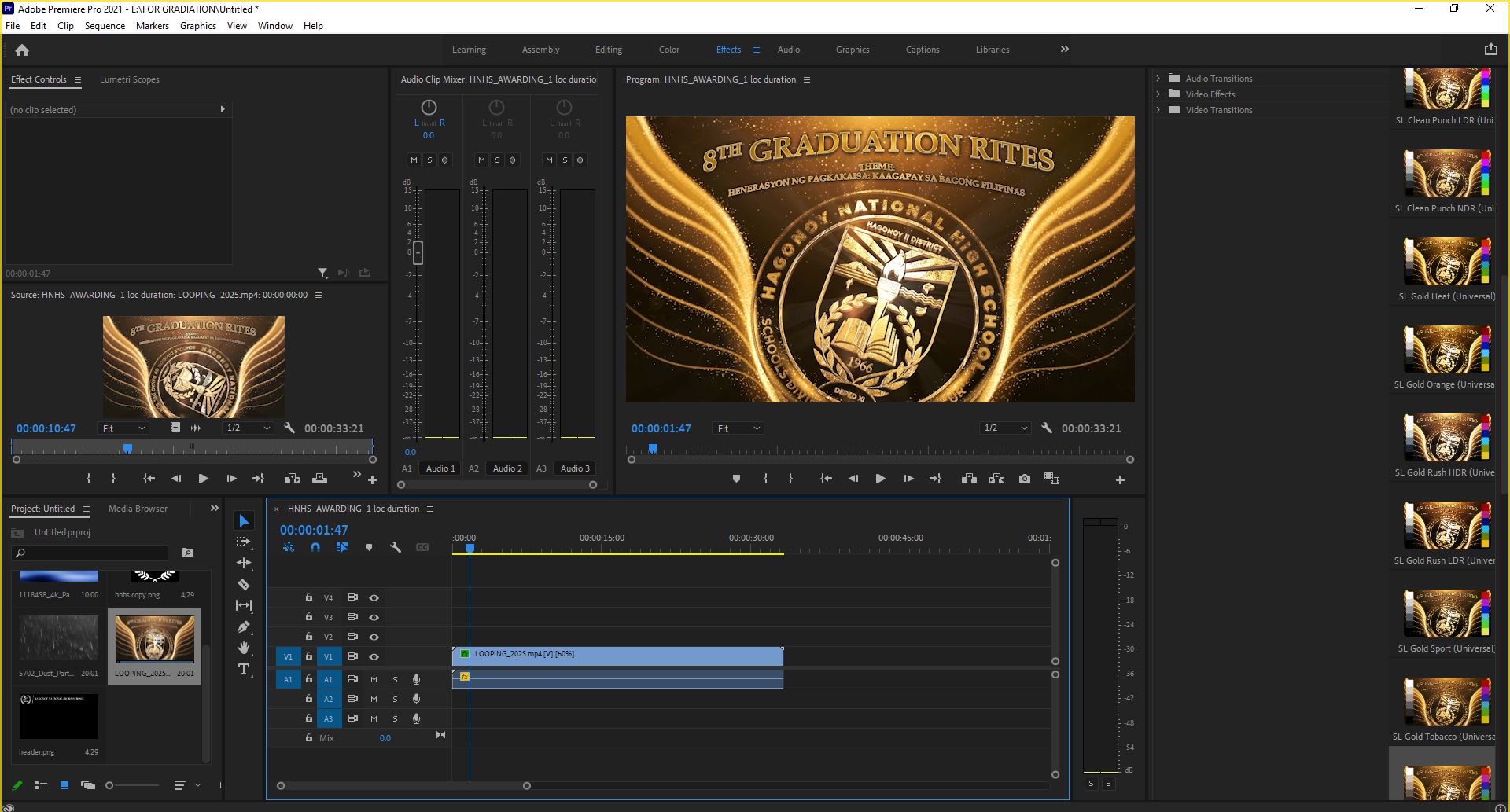Toggle V1 track visibility eye

coord(374,656)
